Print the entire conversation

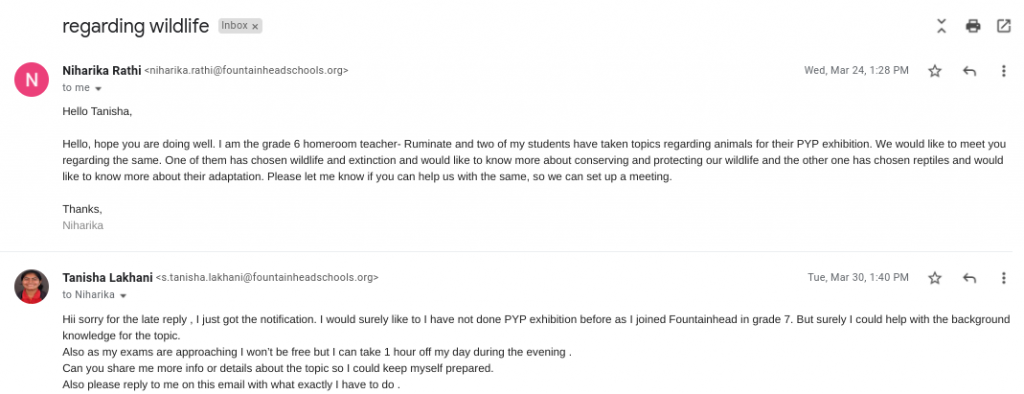point(973,26)
